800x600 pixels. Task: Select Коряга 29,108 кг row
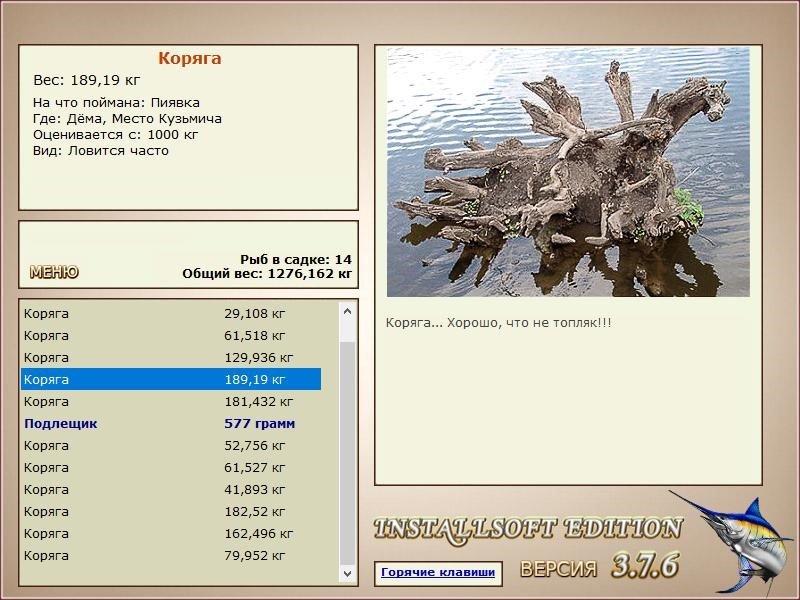point(171,313)
